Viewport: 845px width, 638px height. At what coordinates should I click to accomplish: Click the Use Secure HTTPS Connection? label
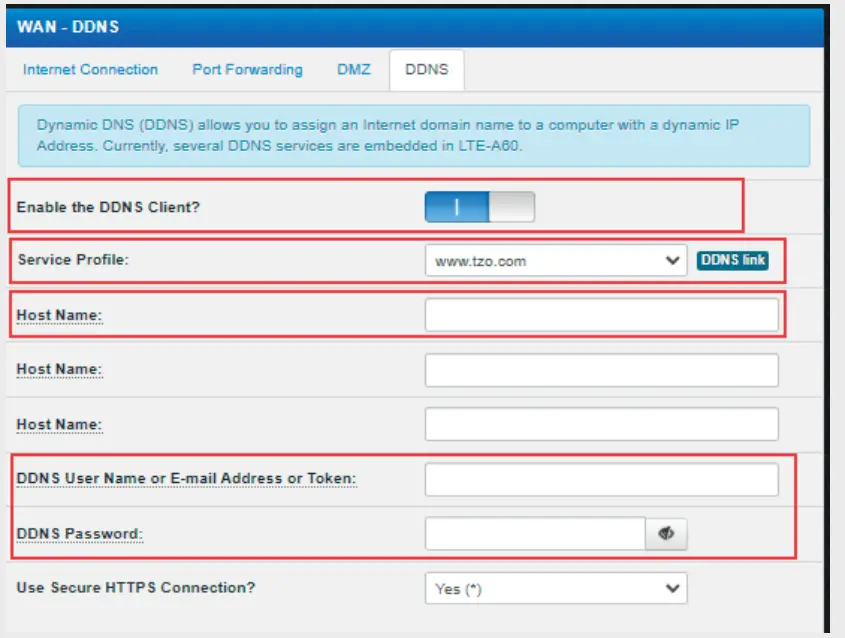[x=136, y=587]
